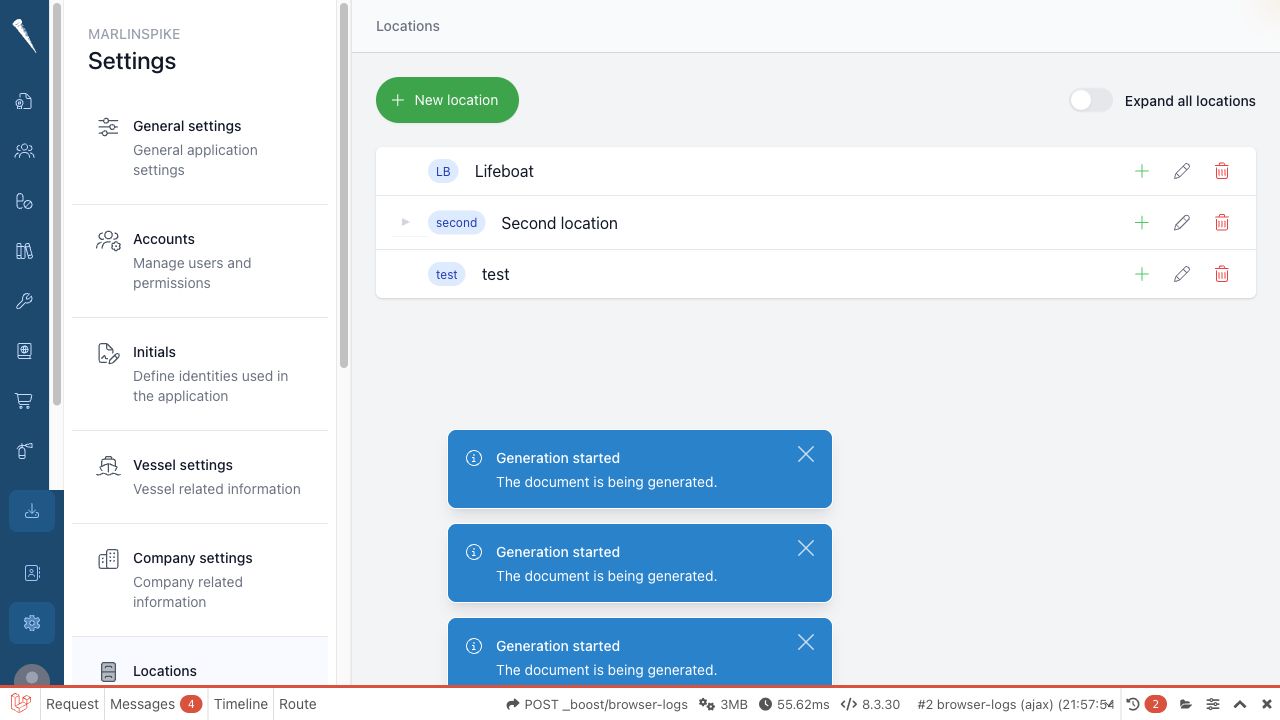Open the shopping cart sidebar icon
Screen dimensions: 1280x720
click(x=24, y=401)
